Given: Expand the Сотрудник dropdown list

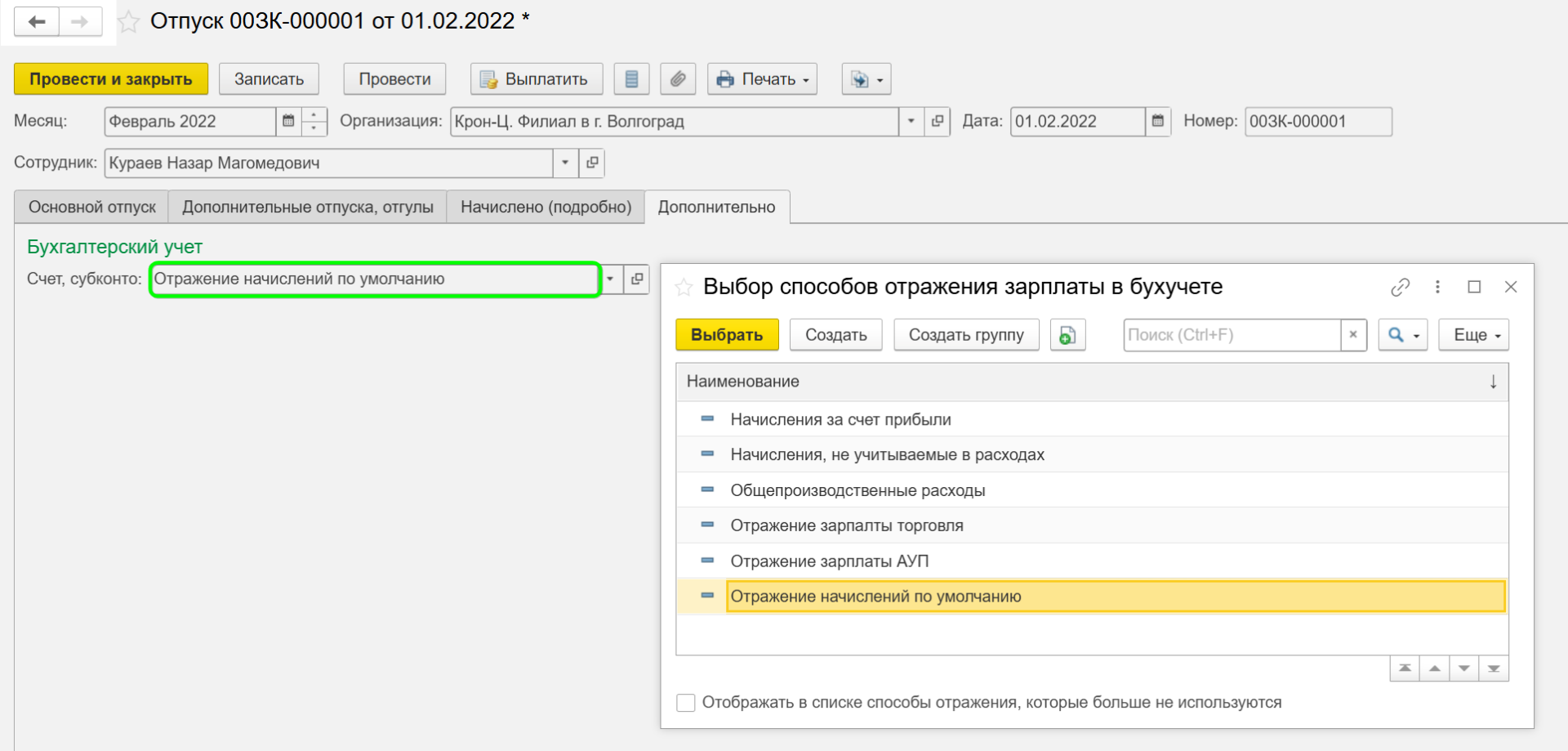Looking at the screenshot, I should tap(565, 163).
